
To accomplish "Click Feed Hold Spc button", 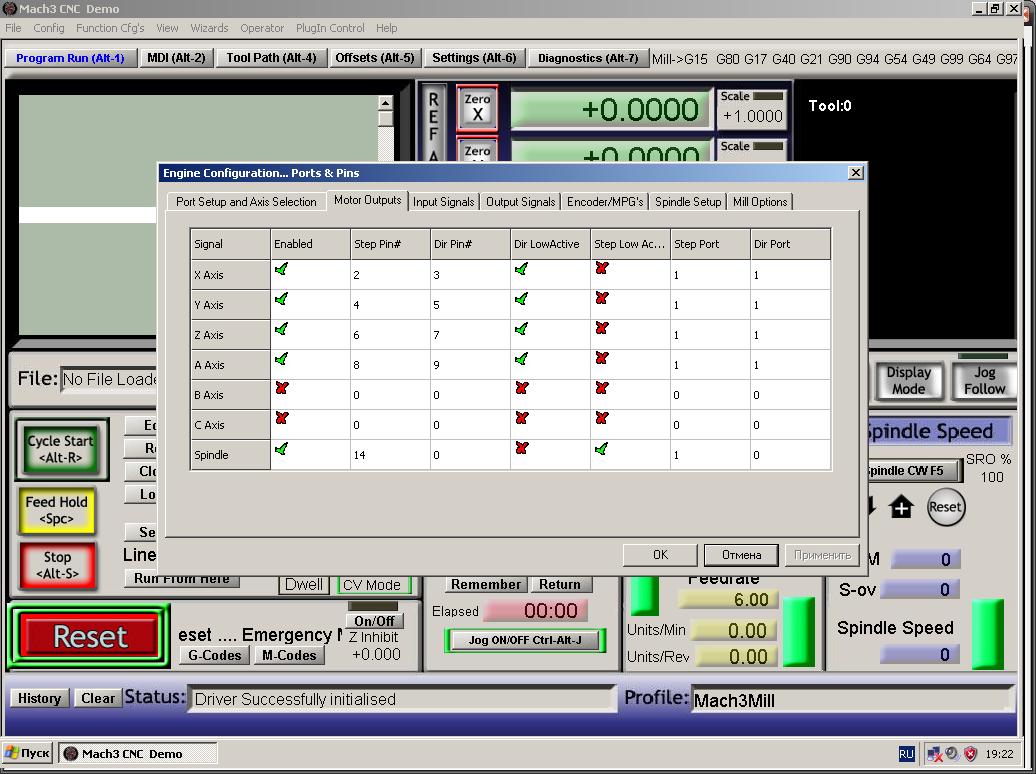I will [56, 510].
